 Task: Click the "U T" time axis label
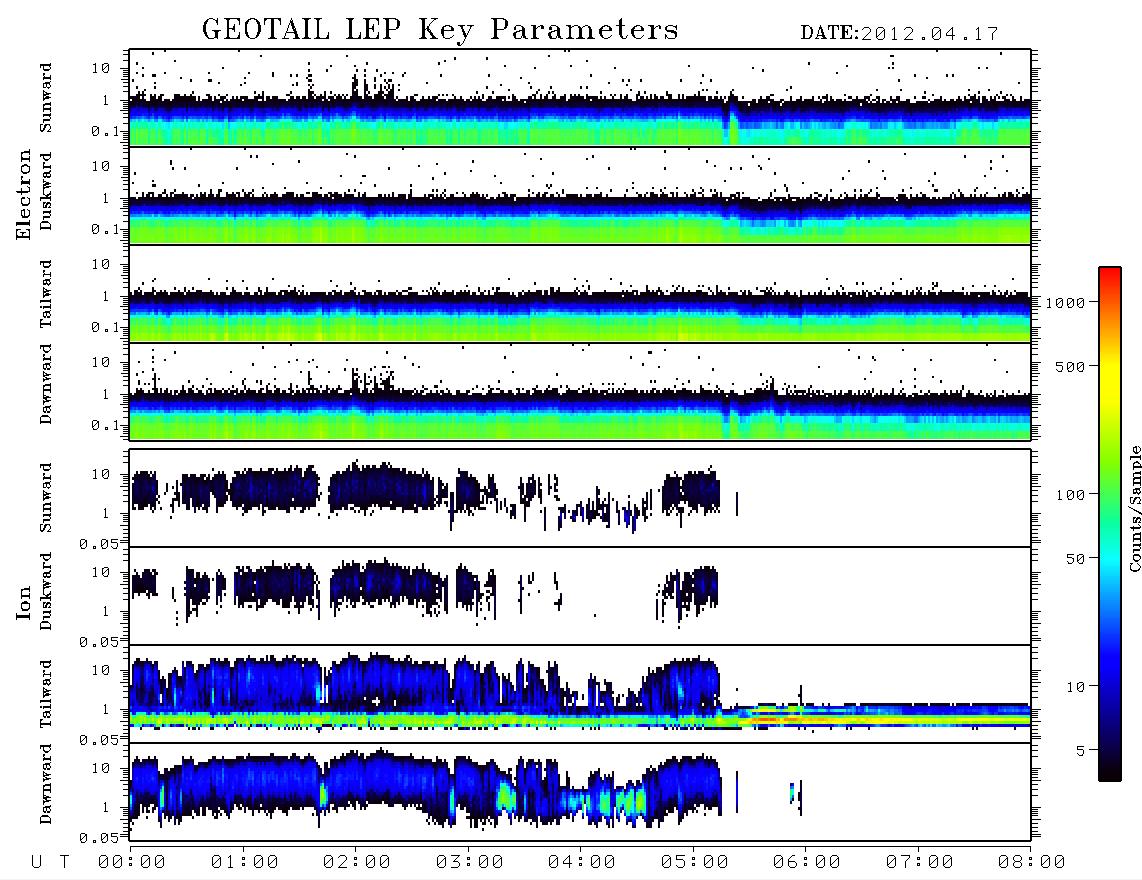pos(50,863)
